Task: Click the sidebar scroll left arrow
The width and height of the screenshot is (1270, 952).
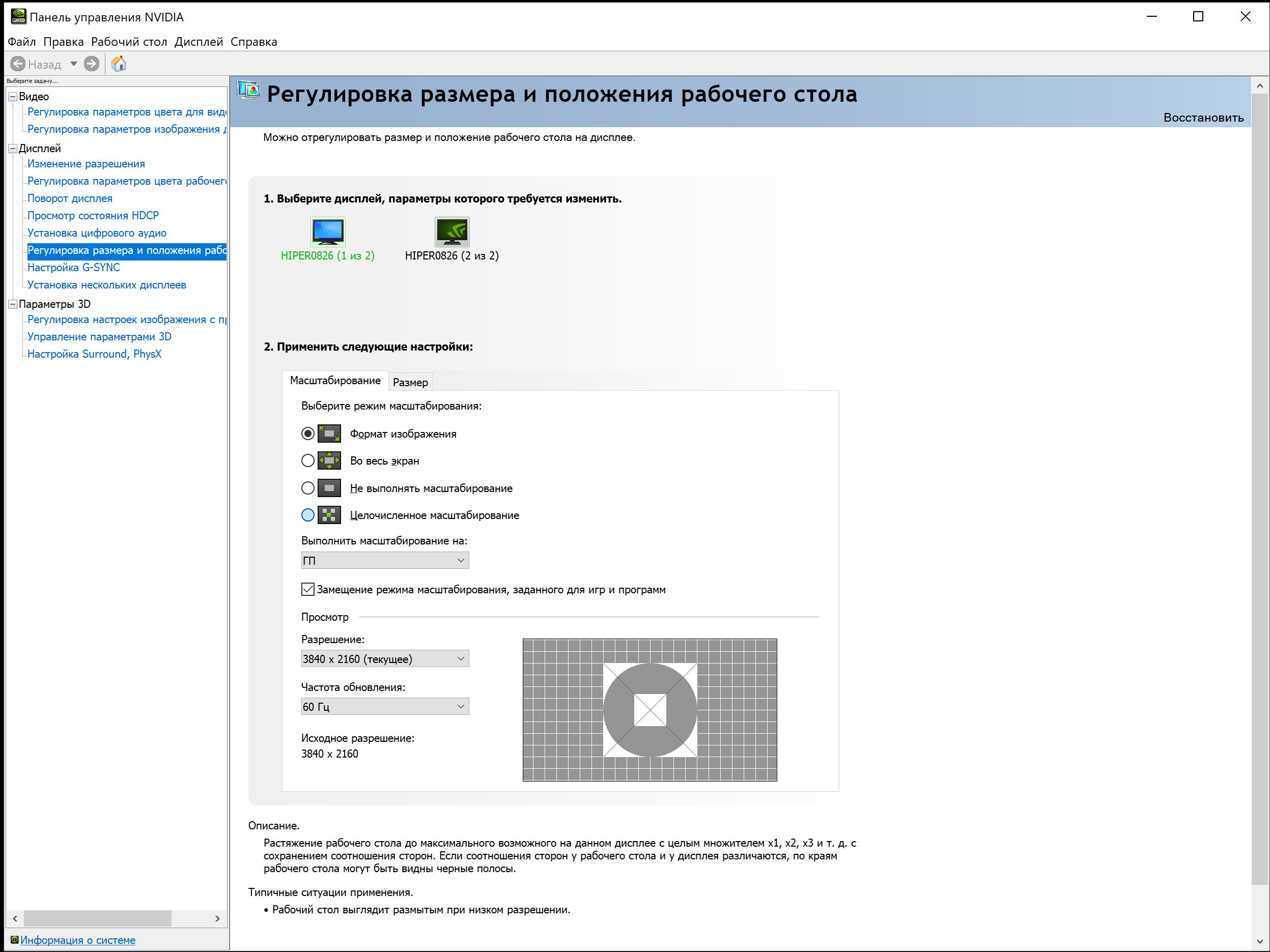Action: tap(15, 918)
